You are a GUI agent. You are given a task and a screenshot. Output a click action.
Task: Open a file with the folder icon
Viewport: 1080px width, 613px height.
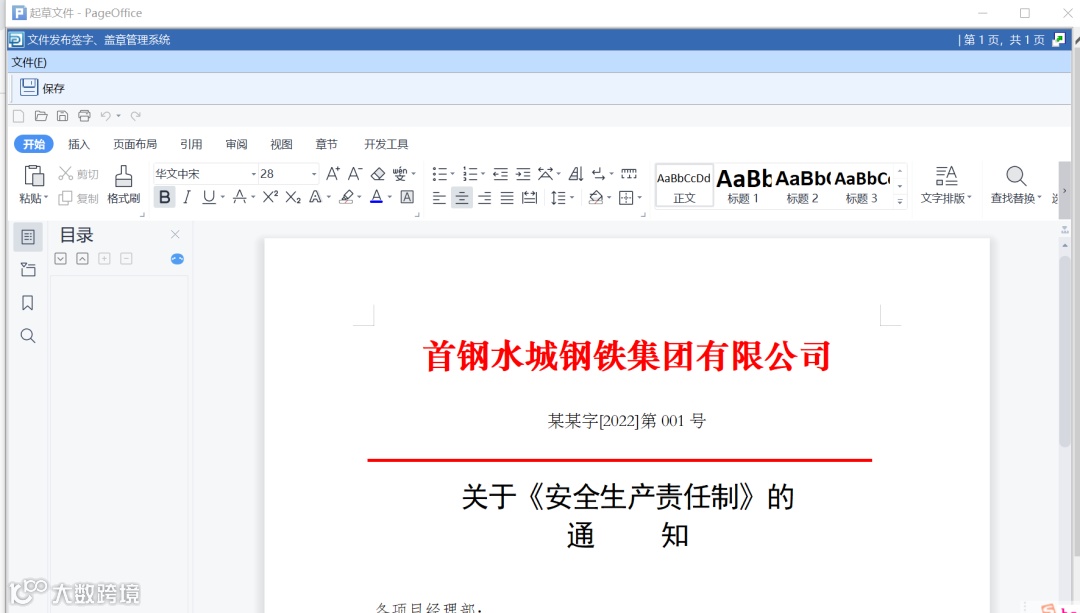coord(41,116)
